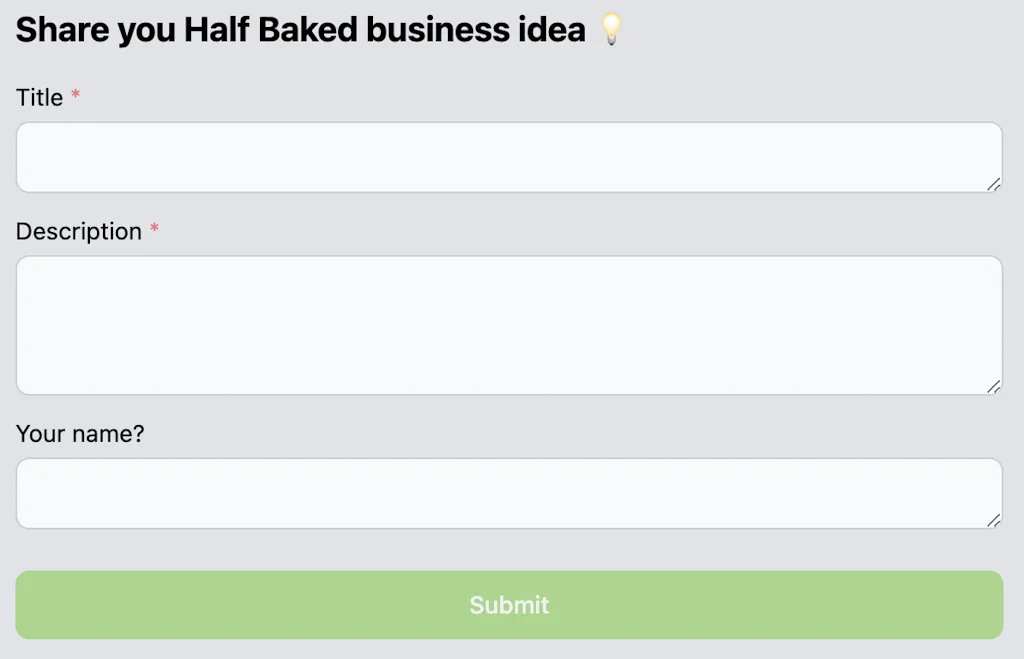Click the resize handle on name field
This screenshot has height=659, width=1024.
[x=994, y=520]
